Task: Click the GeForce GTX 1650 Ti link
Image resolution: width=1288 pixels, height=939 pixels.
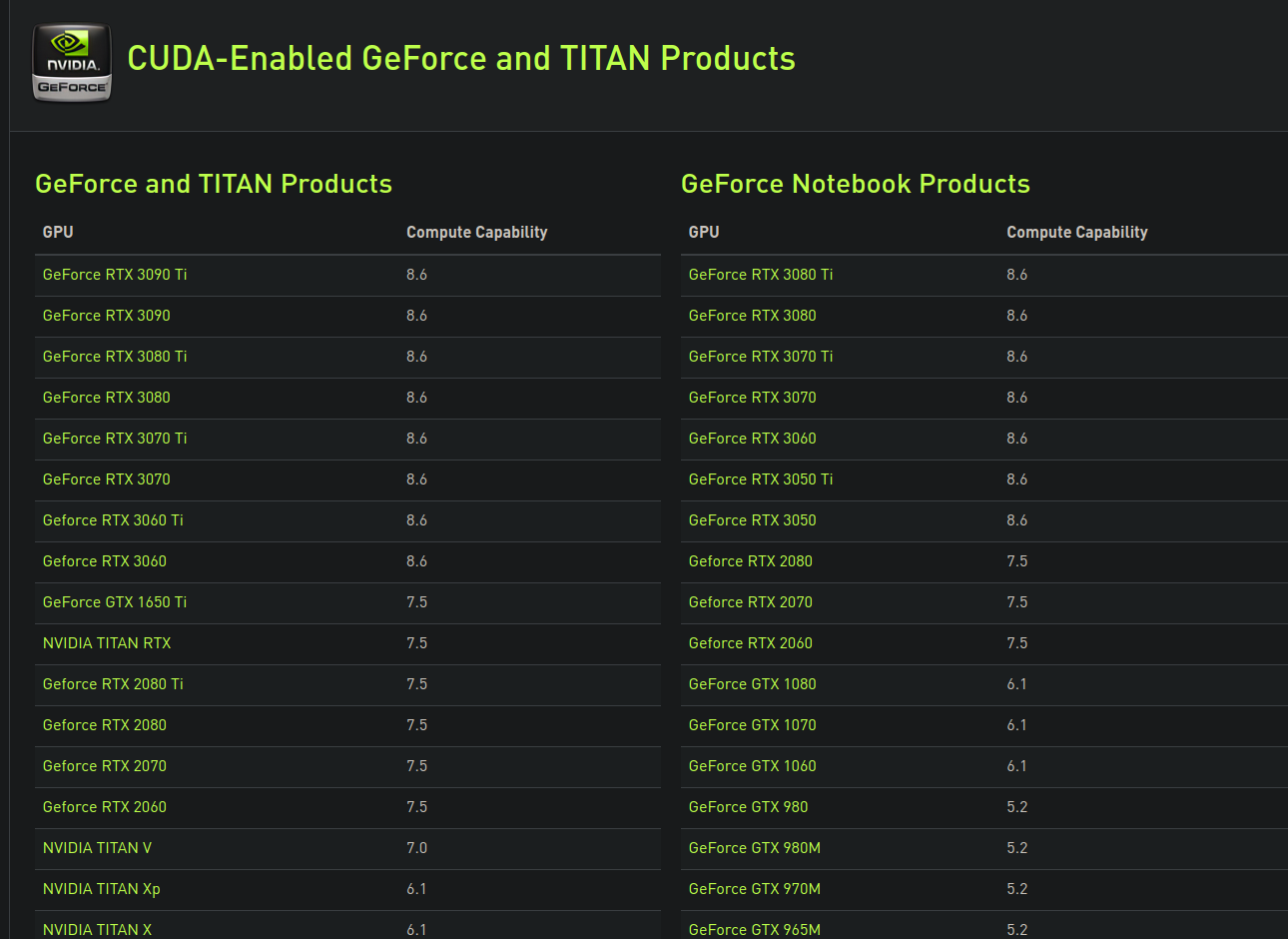Action: tap(115, 602)
